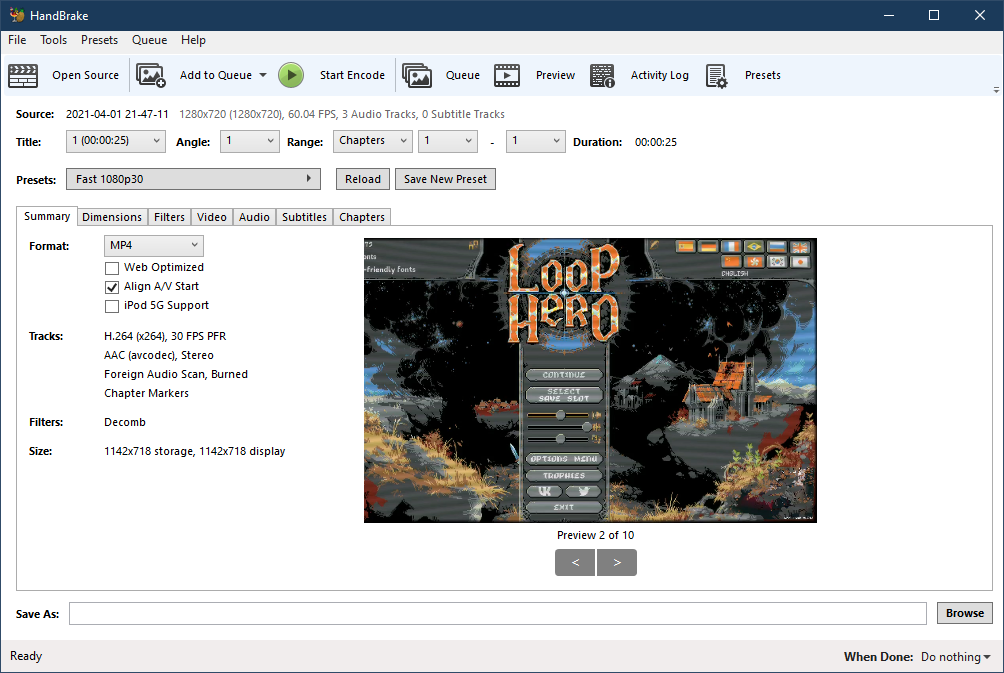Click the Add to Queue picture icon
The width and height of the screenshot is (1004, 673).
point(150,76)
